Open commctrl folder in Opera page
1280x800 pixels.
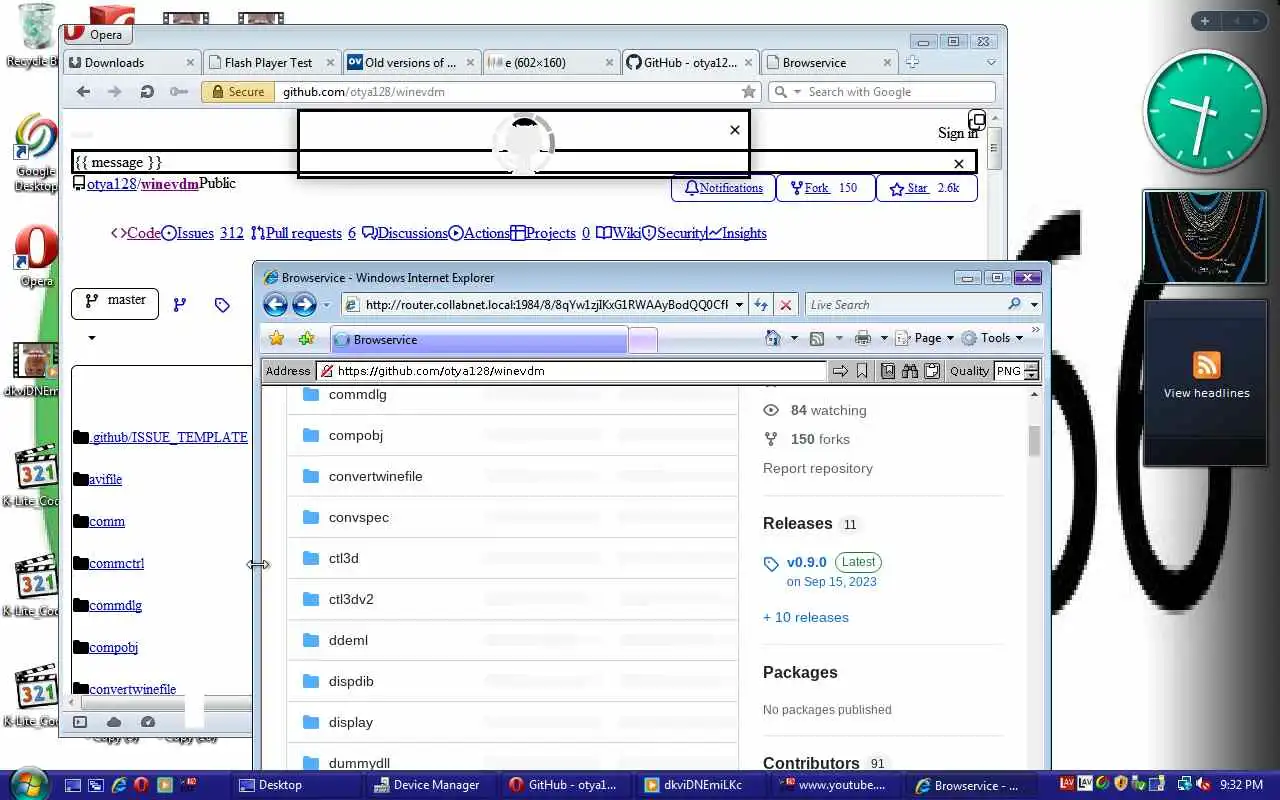(116, 563)
